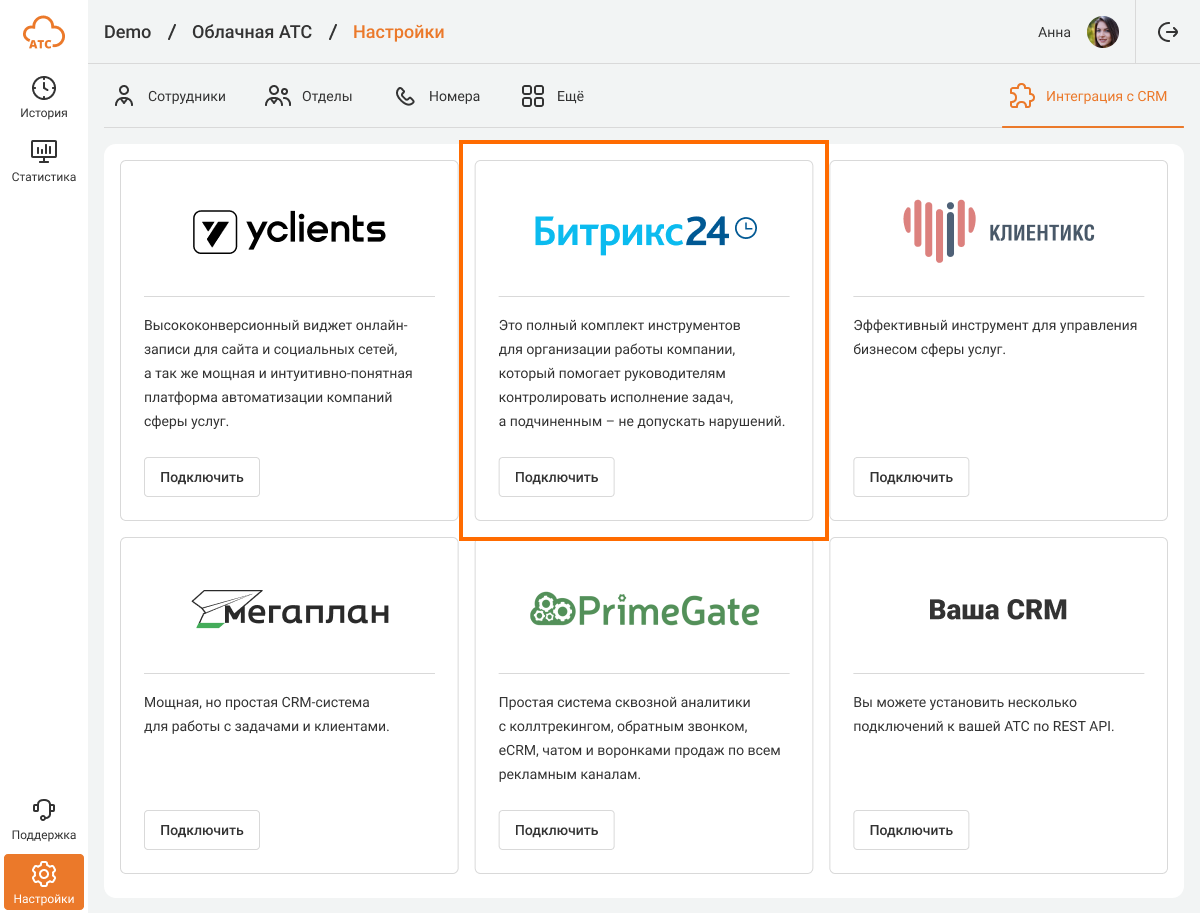This screenshot has height=913, width=1200.
Task: Click the puzzle piece integration icon
Action: coord(1021,96)
